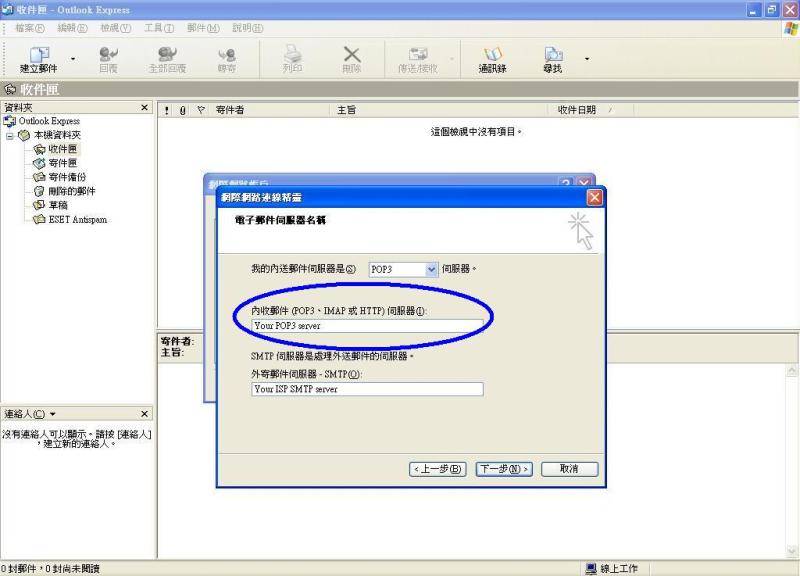Sort by attachment paperclip column header
Viewport: 800px width, 576px height.
[183, 110]
